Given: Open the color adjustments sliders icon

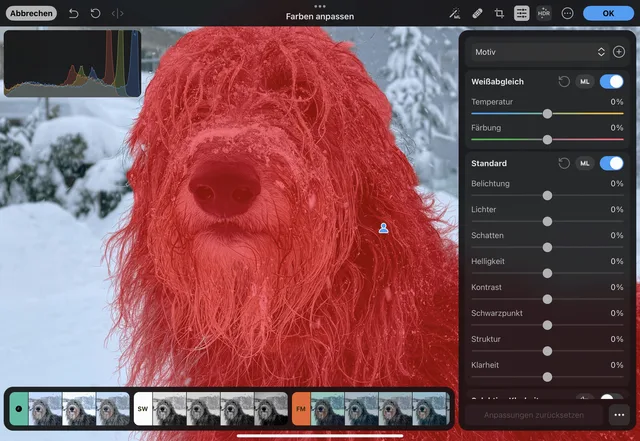Looking at the screenshot, I should (x=521, y=13).
